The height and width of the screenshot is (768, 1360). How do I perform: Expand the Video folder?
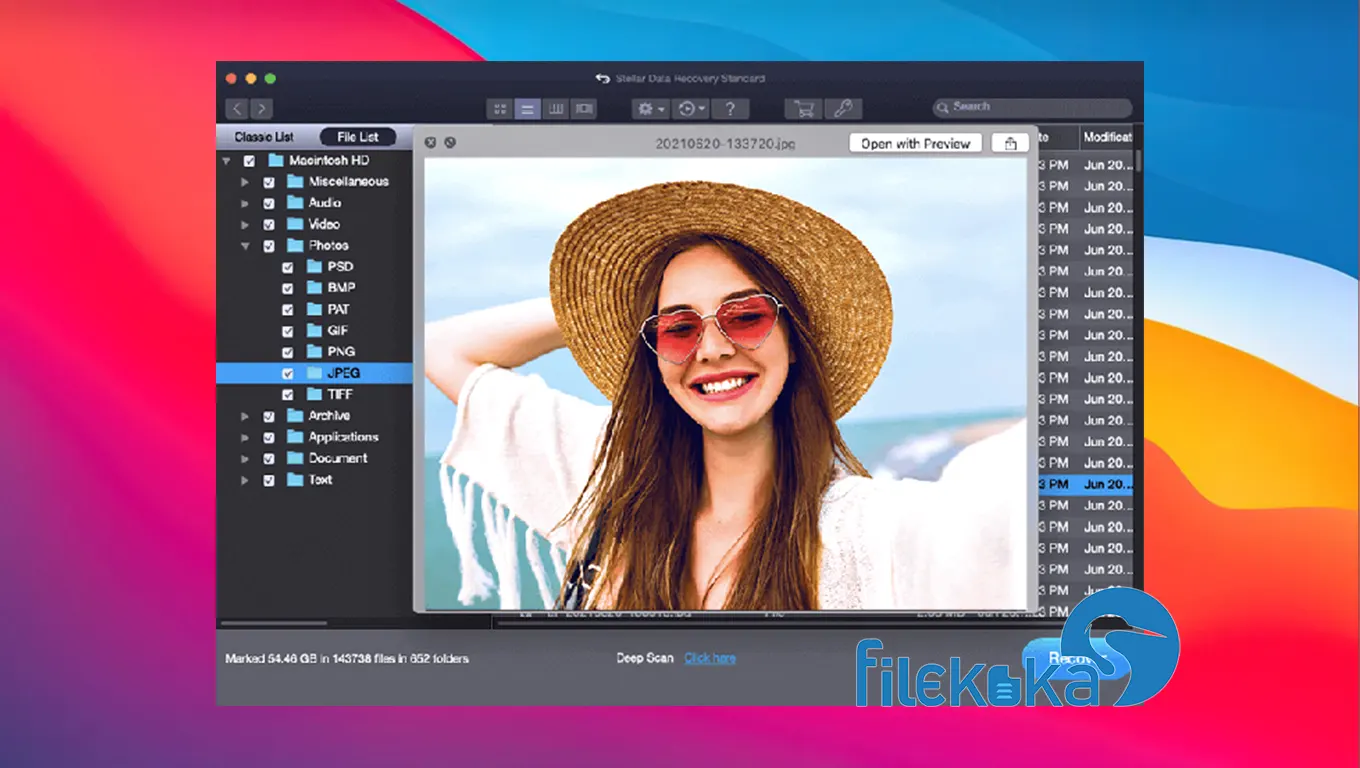pyautogui.click(x=245, y=224)
